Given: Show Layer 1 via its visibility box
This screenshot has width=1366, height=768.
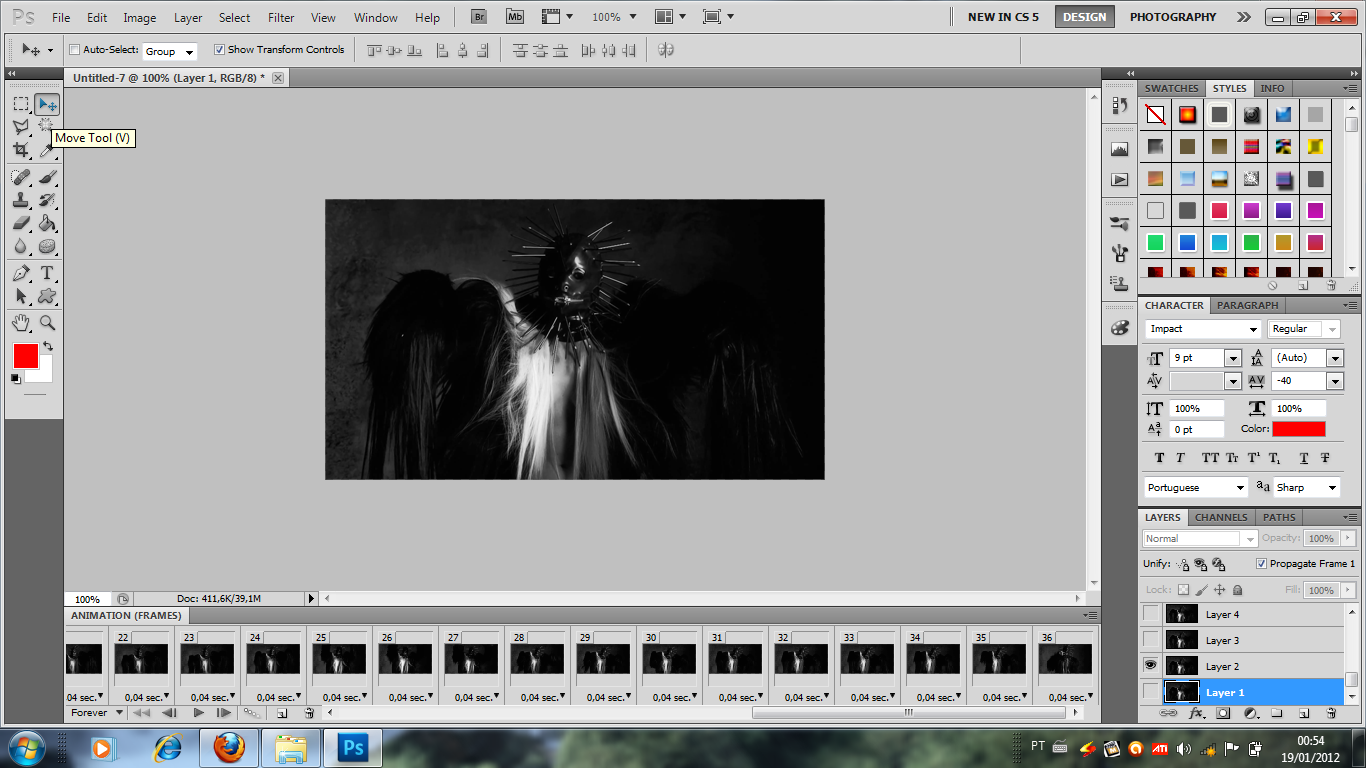Looking at the screenshot, I should pyautogui.click(x=1151, y=692).
